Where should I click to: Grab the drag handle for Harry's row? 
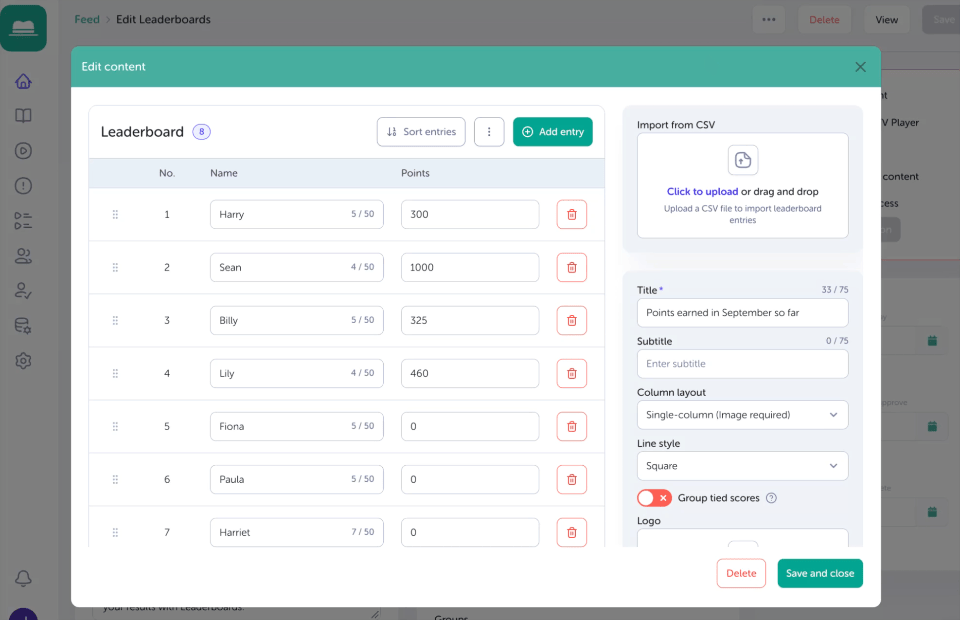pos(115,214)
